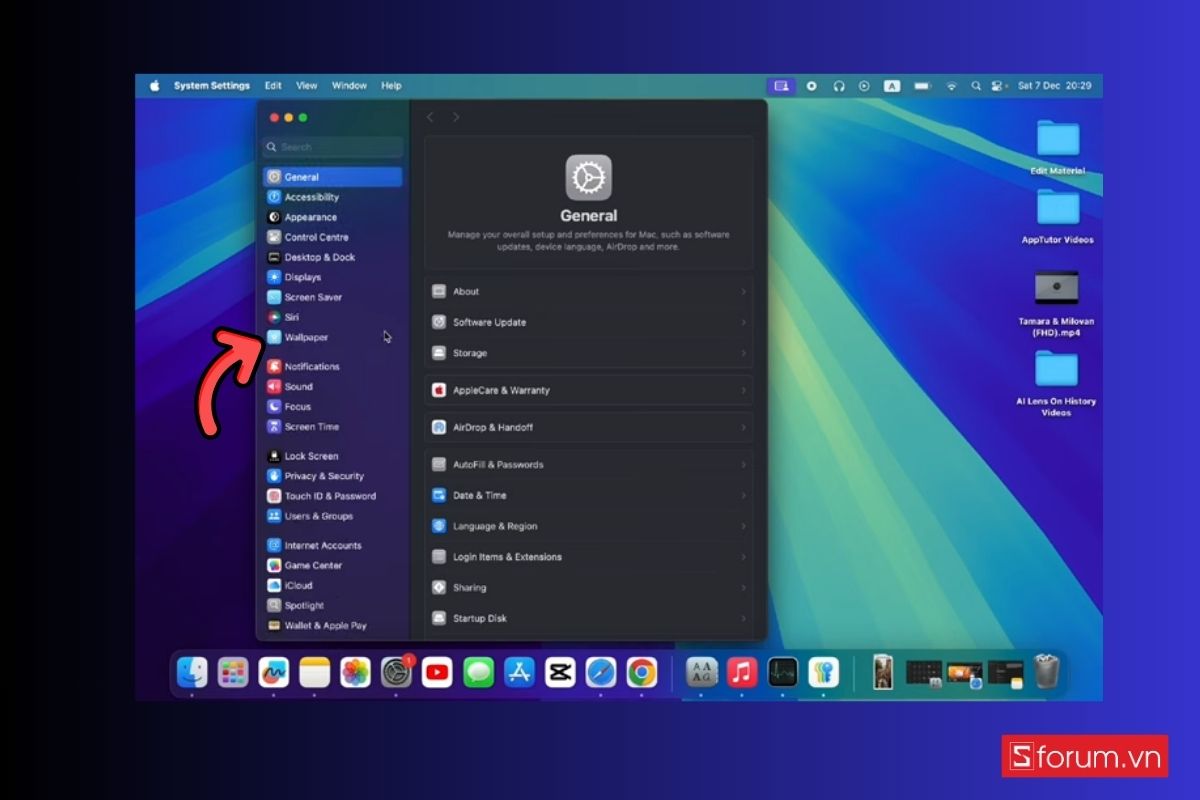The image size is (1200, 800).
Task: Go to Sound settings
Action: [332, 386]
